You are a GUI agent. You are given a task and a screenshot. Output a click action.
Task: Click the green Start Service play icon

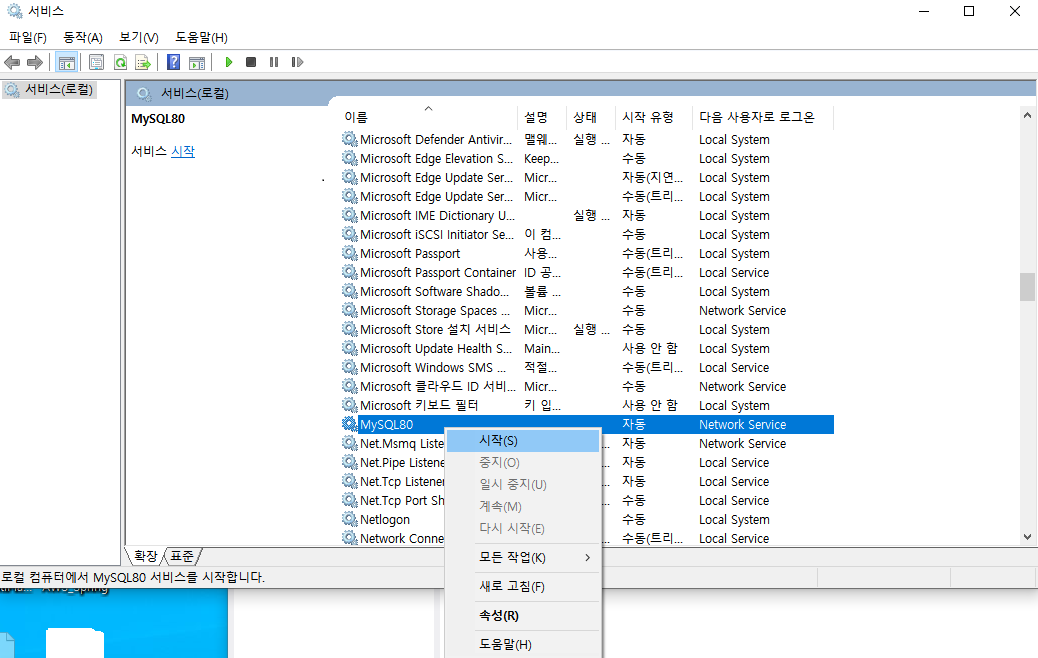coord(228,62)
